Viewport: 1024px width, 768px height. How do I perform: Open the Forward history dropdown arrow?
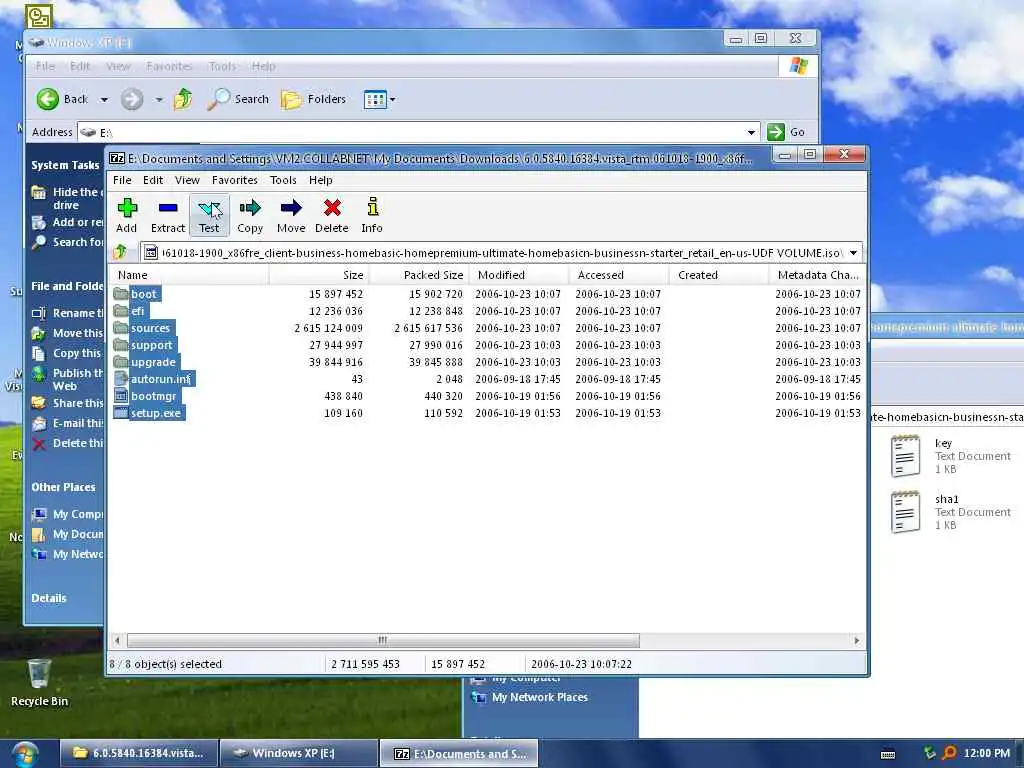[159, 99]
